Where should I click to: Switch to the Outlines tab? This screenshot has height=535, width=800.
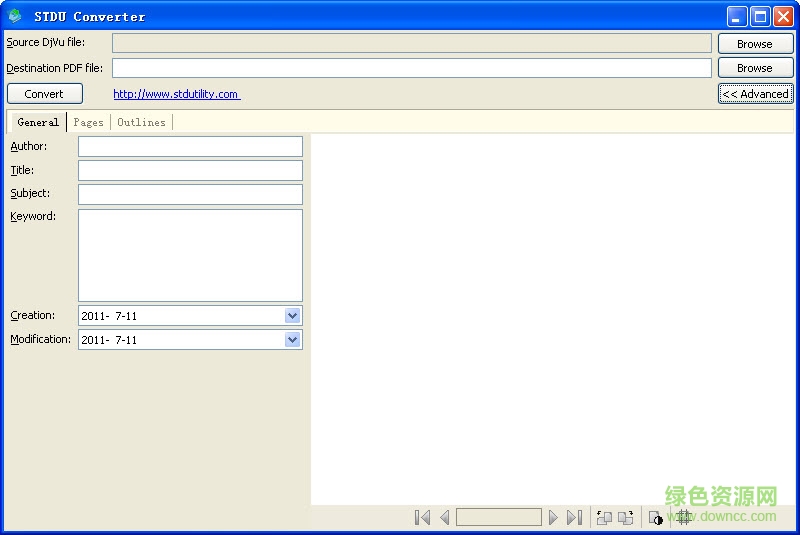click(x=141, y=122)
